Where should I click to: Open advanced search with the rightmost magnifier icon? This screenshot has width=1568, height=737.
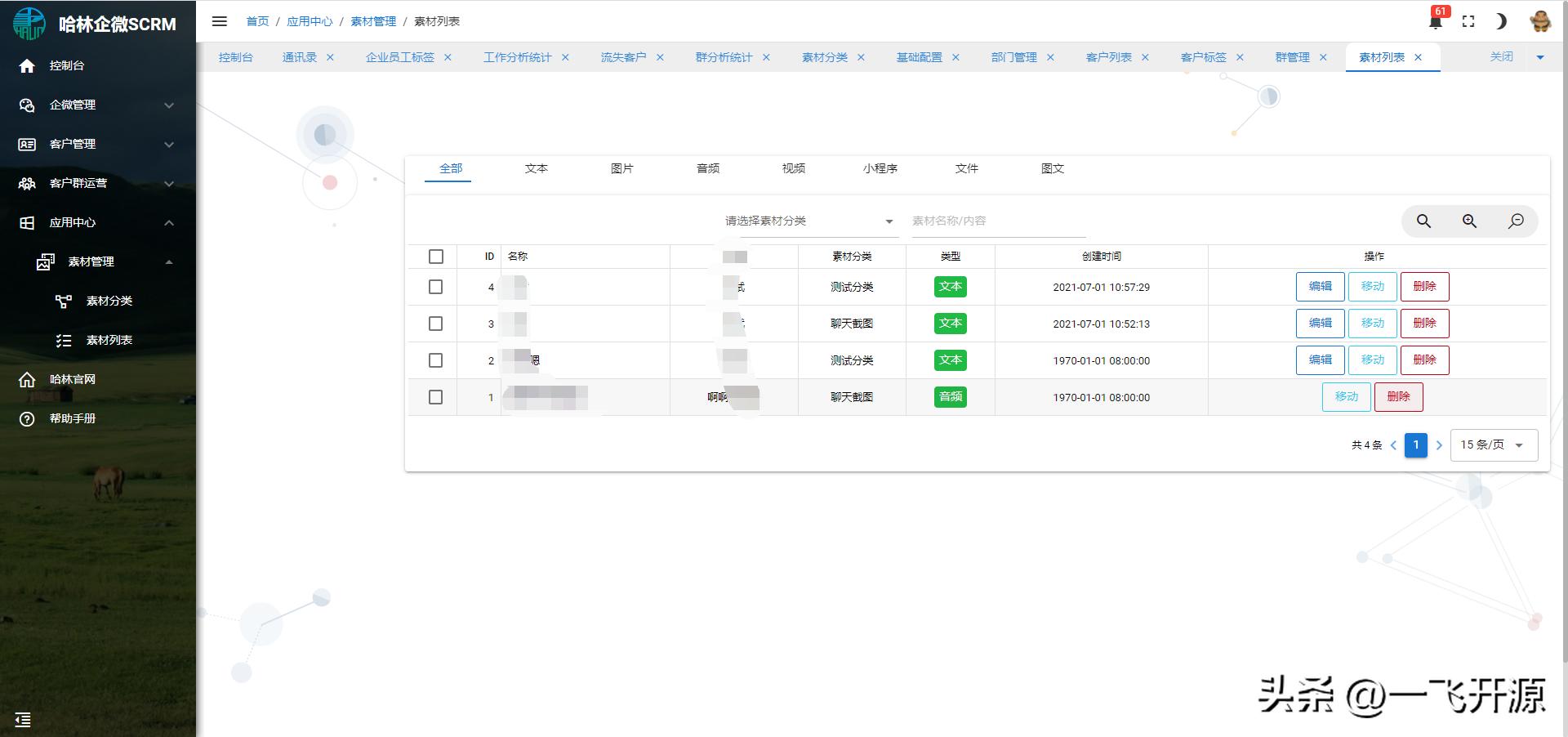(1516, 221)
